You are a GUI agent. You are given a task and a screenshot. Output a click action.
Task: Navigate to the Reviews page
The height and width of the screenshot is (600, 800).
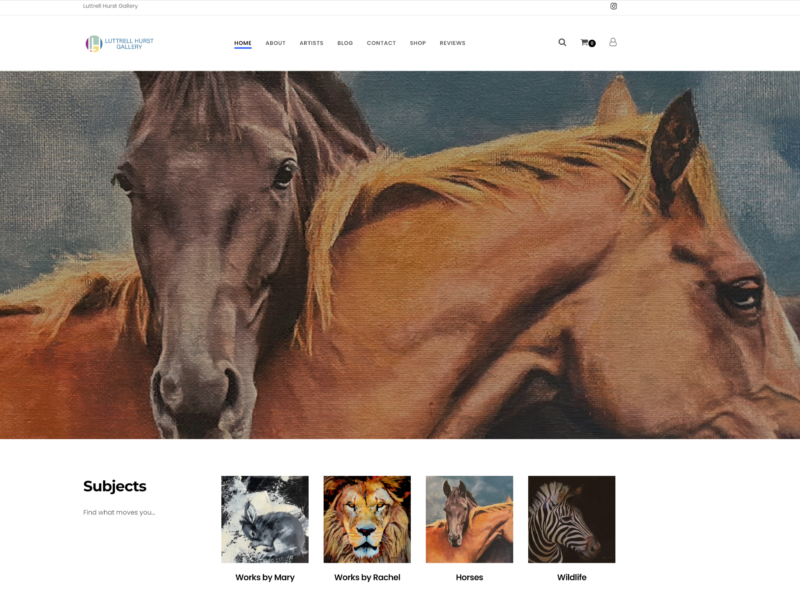click(452, 43)
